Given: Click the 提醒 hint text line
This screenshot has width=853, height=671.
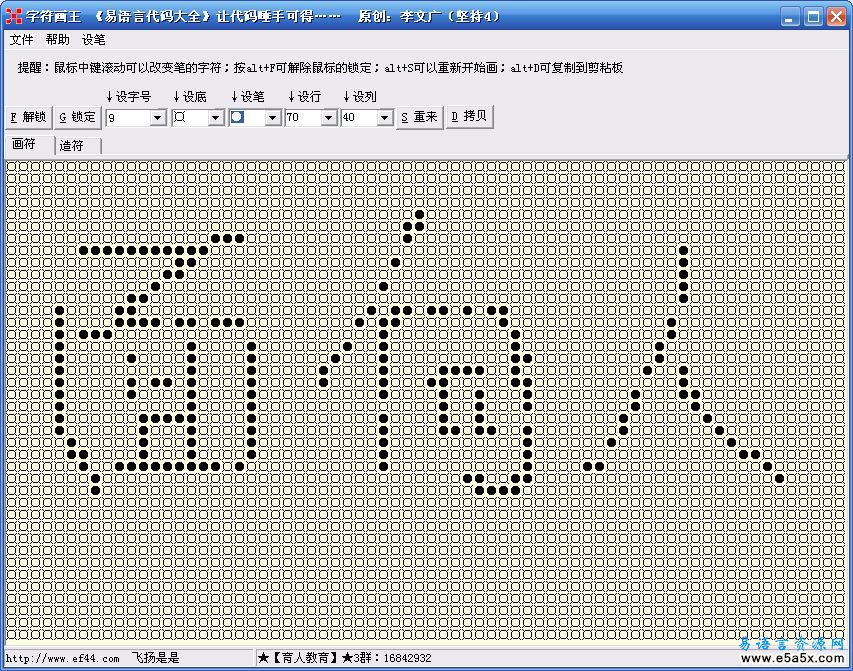Looking at the screenshot, I should pyautogui.click(x=320, y=68).
